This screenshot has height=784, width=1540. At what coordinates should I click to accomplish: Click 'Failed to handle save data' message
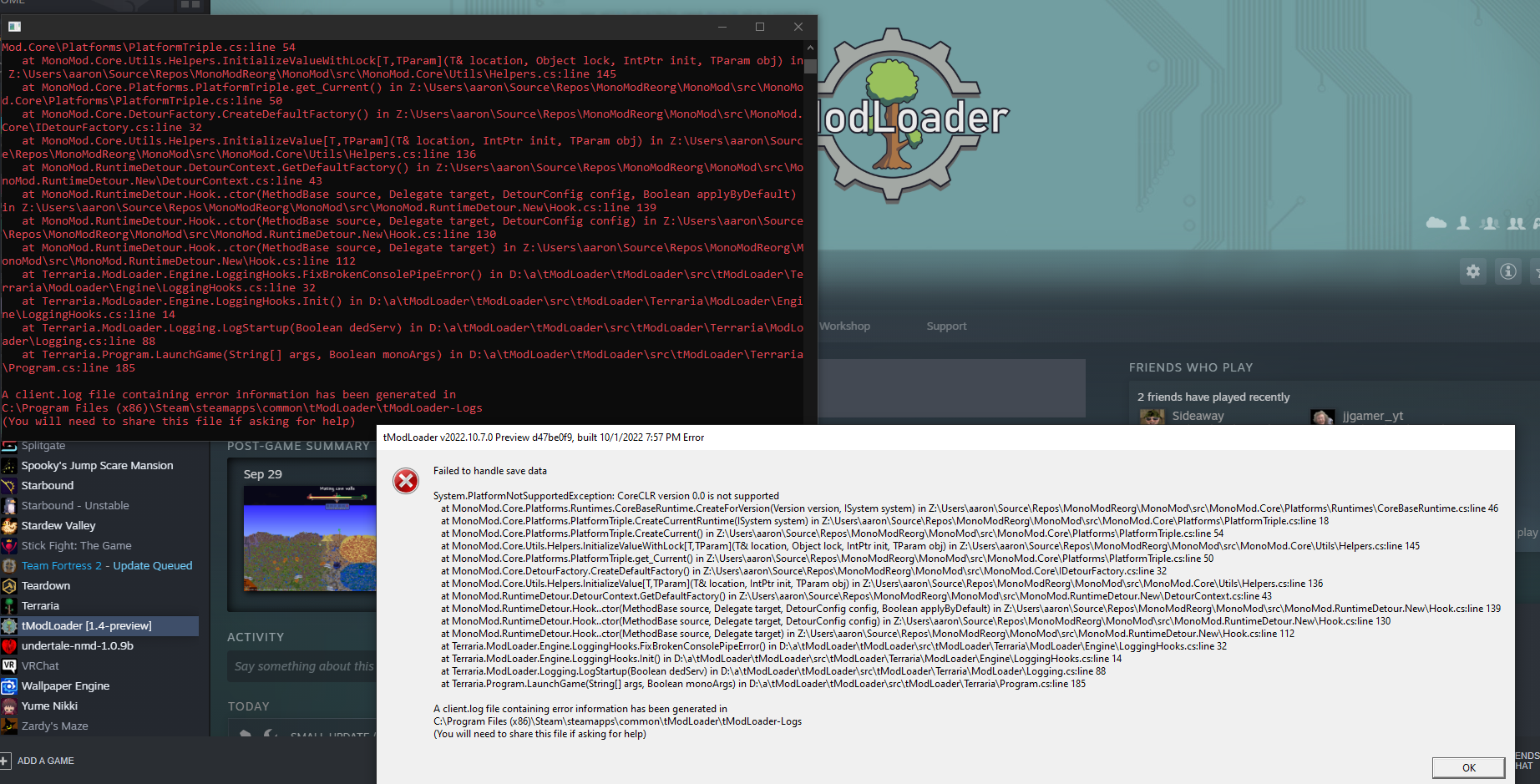(490, 471)
